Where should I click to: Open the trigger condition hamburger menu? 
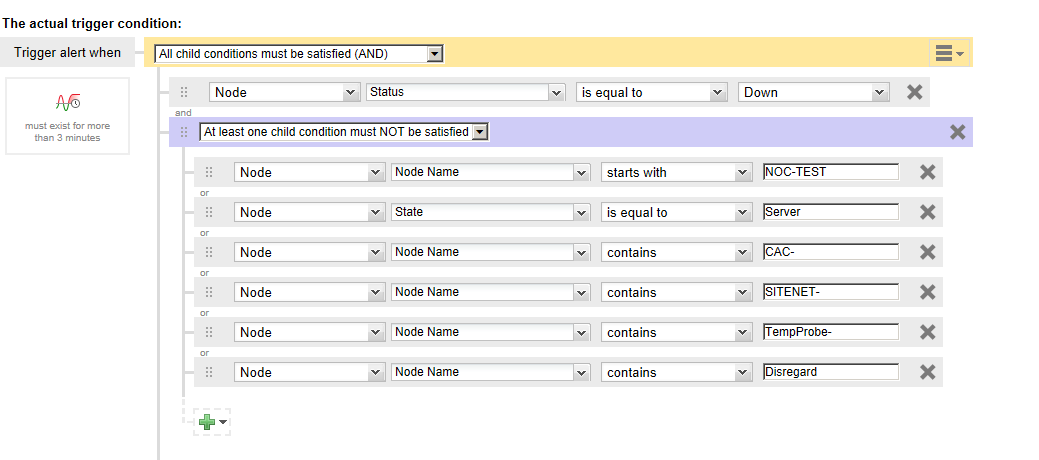coord(948,53)
